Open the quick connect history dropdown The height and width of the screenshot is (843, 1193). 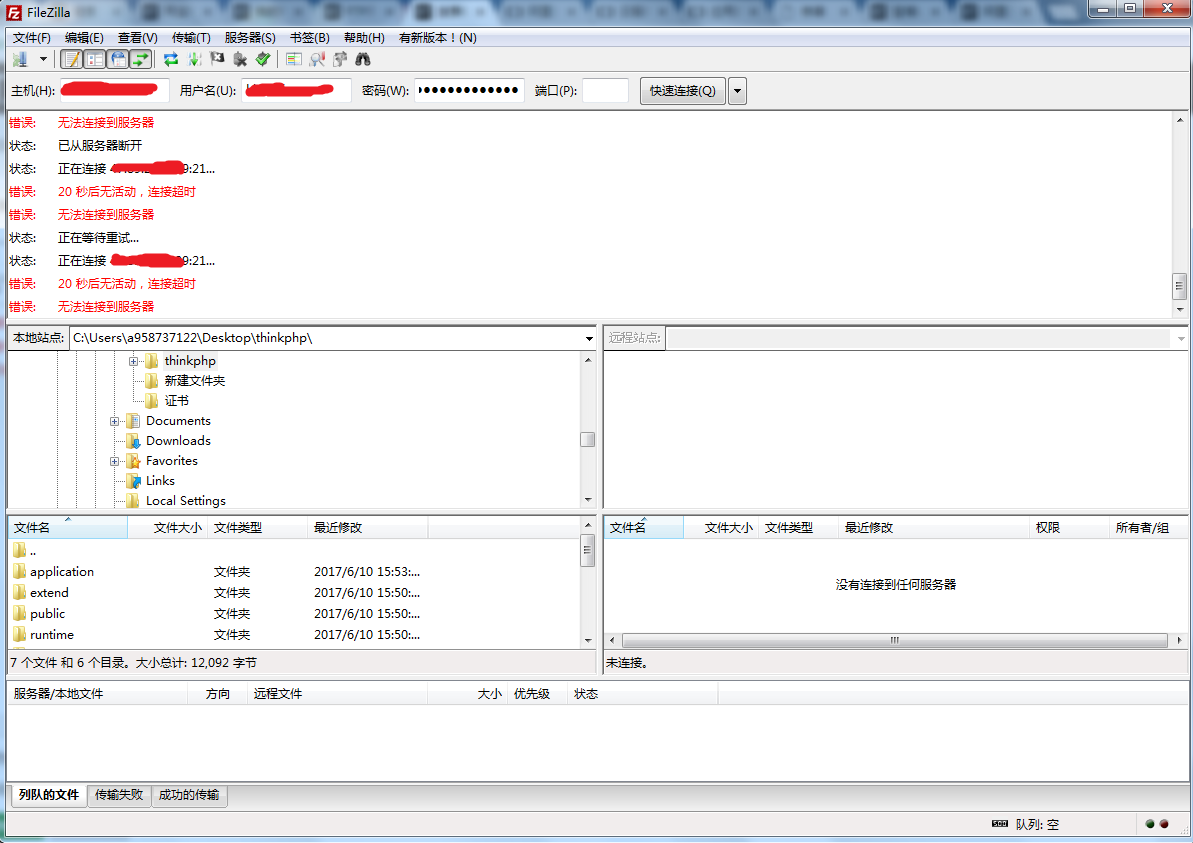737,91
